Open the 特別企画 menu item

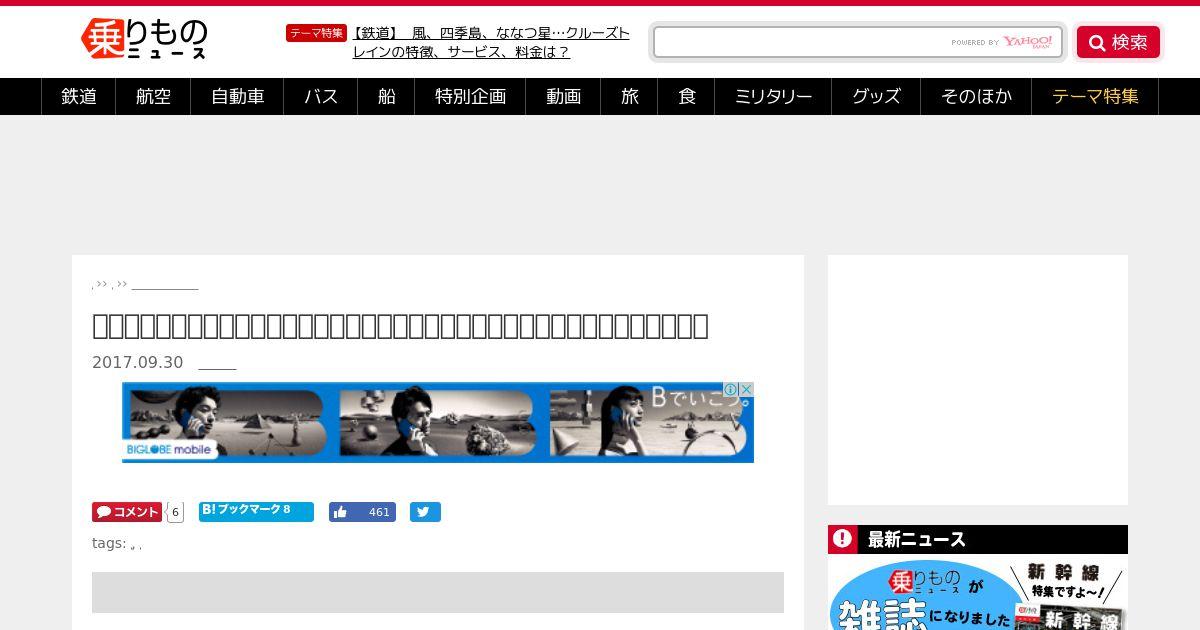coord(471,97)
